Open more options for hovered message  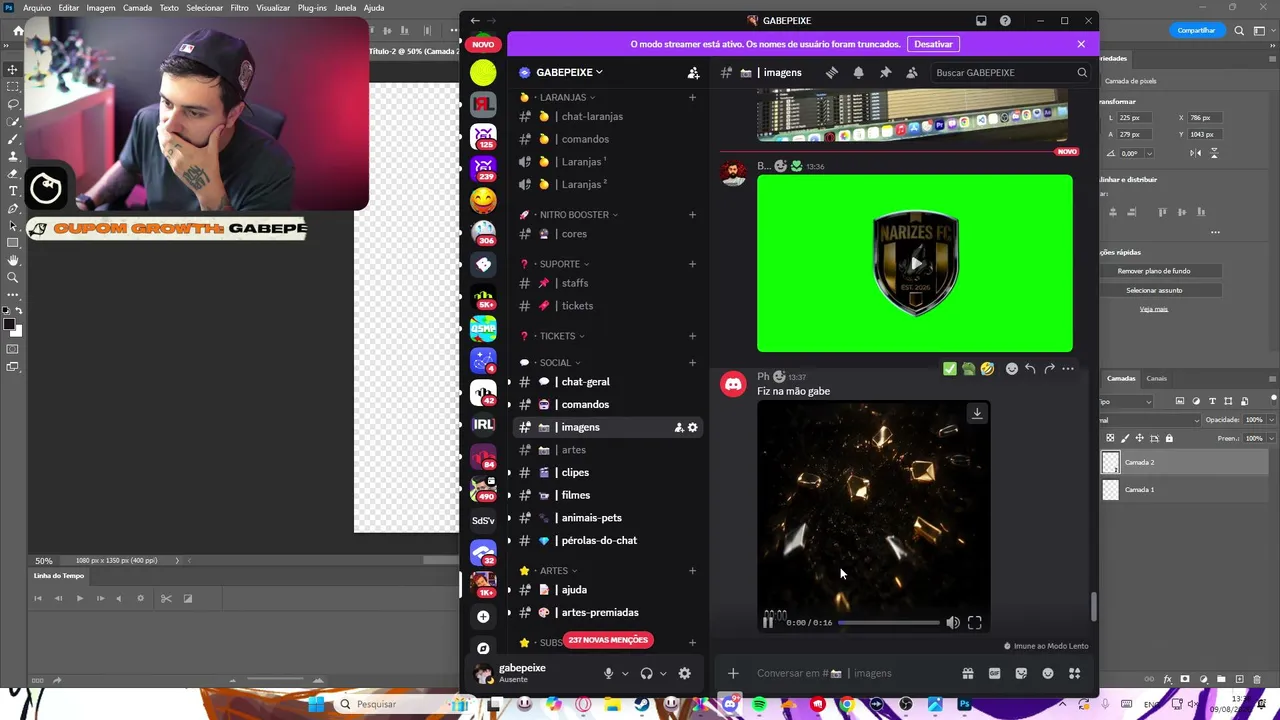tap(1068, 369)
